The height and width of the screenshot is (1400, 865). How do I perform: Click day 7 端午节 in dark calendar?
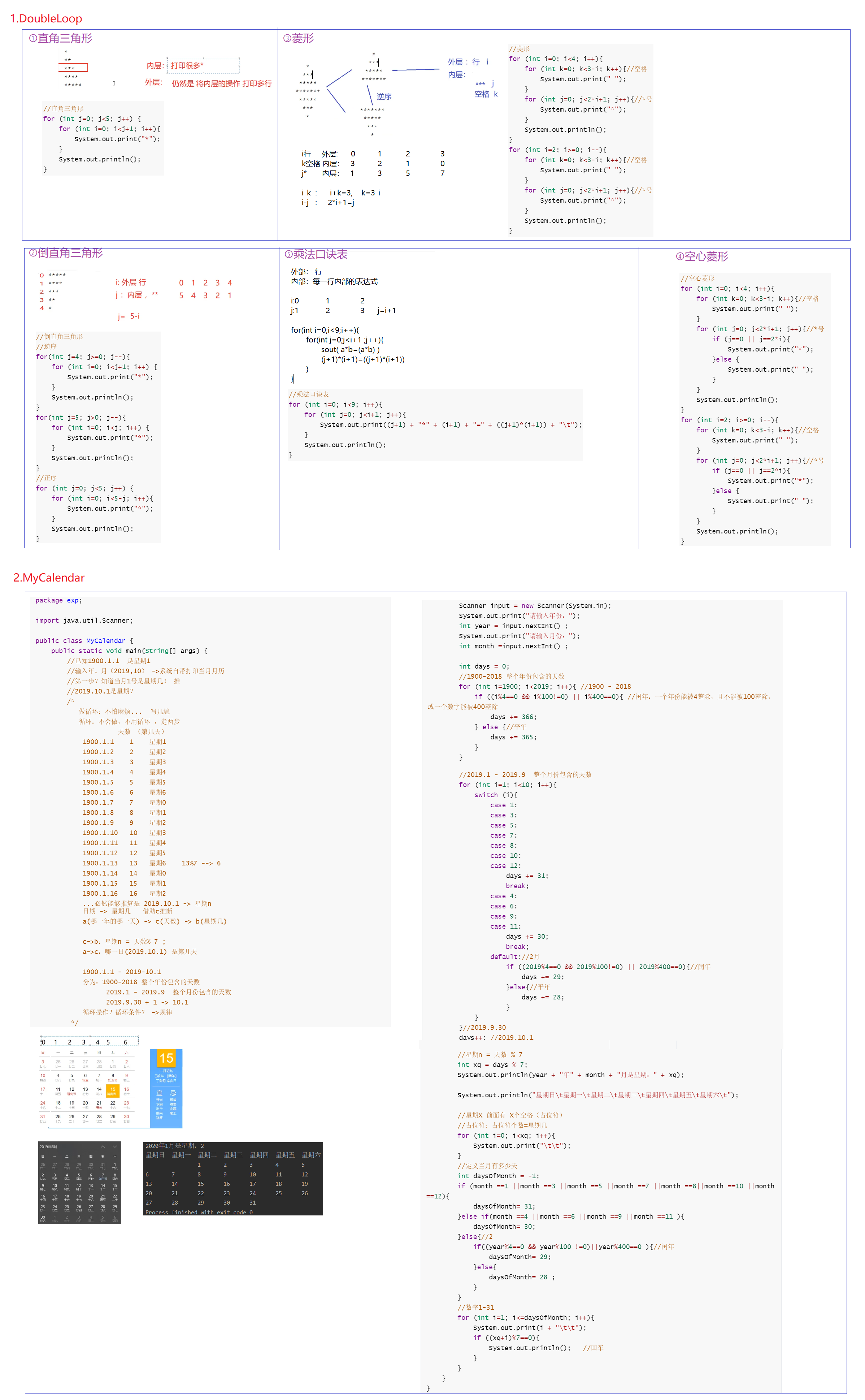coord(103,1177)
